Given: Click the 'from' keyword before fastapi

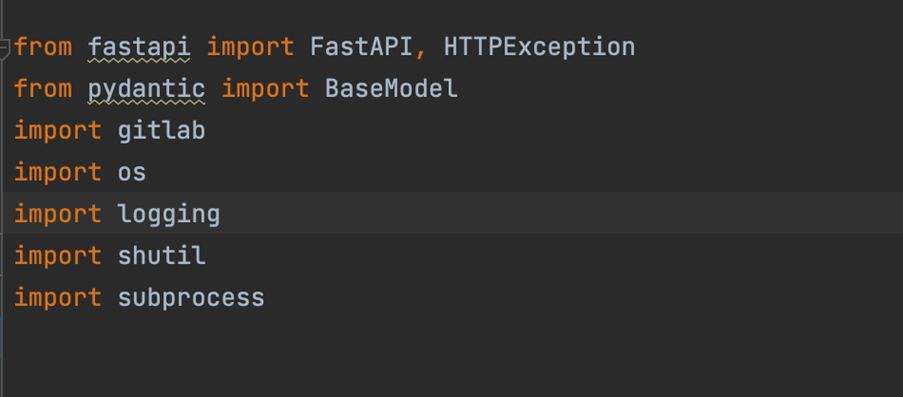Looking at the screenshot, I should (43, 47).
